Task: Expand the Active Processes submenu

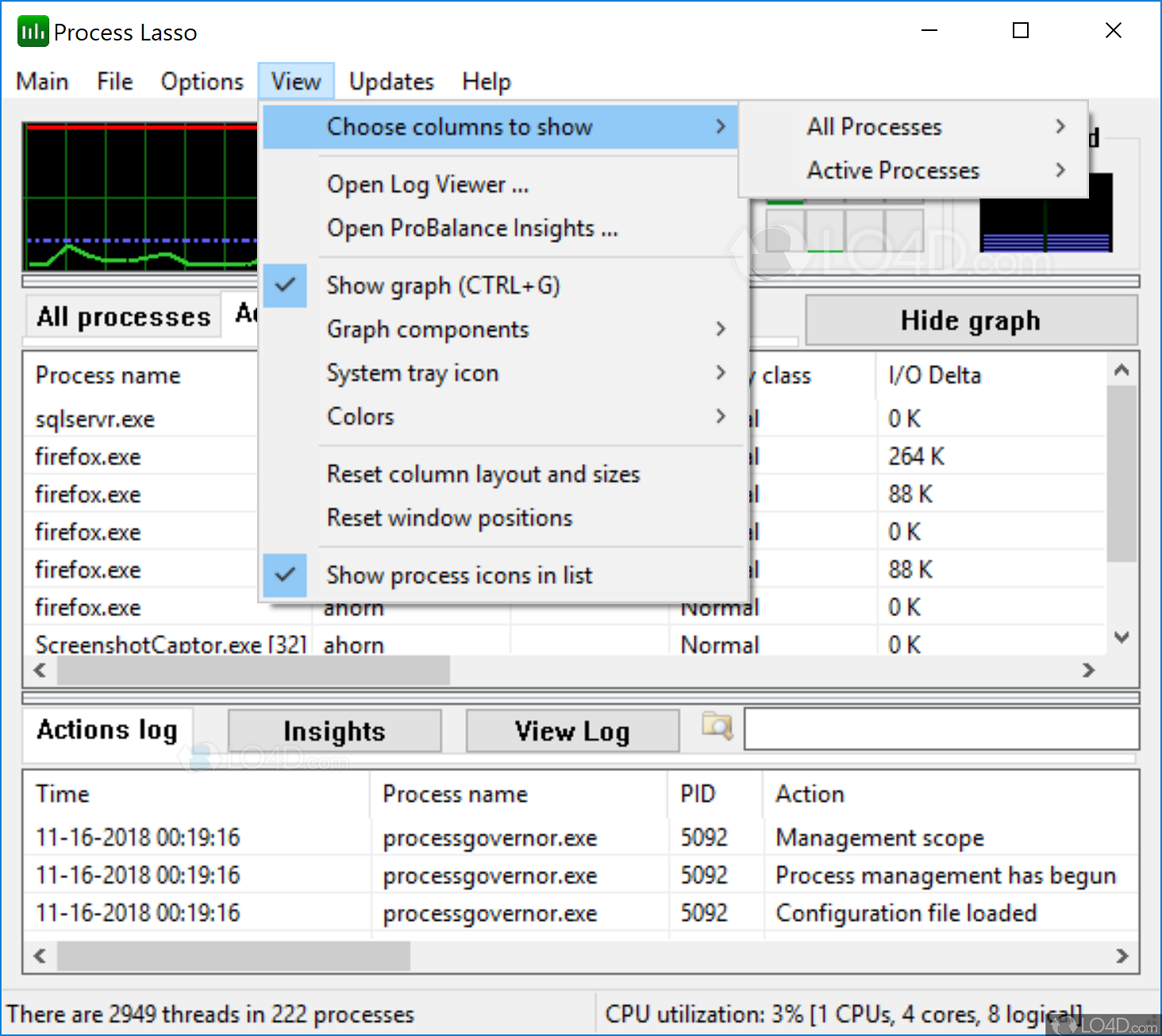Action: [x=892, y=170]
